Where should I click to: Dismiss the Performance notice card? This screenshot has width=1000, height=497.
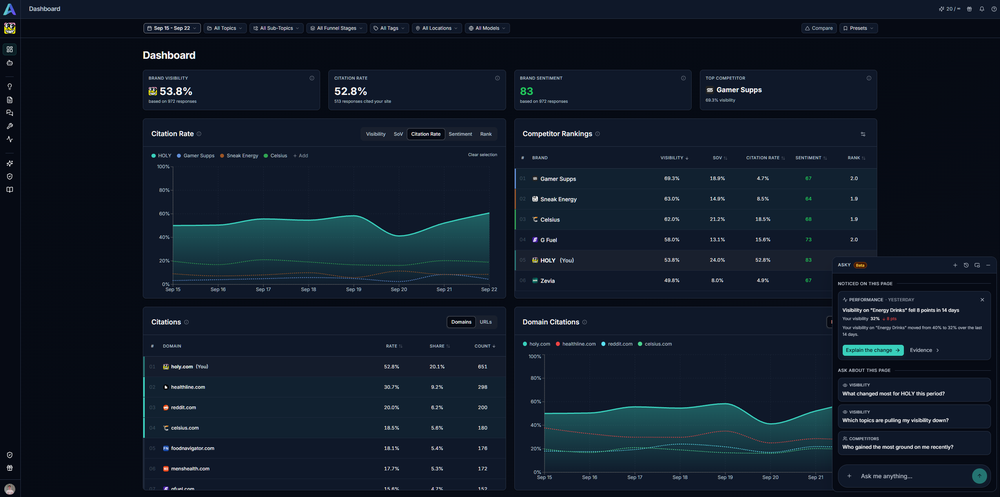coord(982,299)
